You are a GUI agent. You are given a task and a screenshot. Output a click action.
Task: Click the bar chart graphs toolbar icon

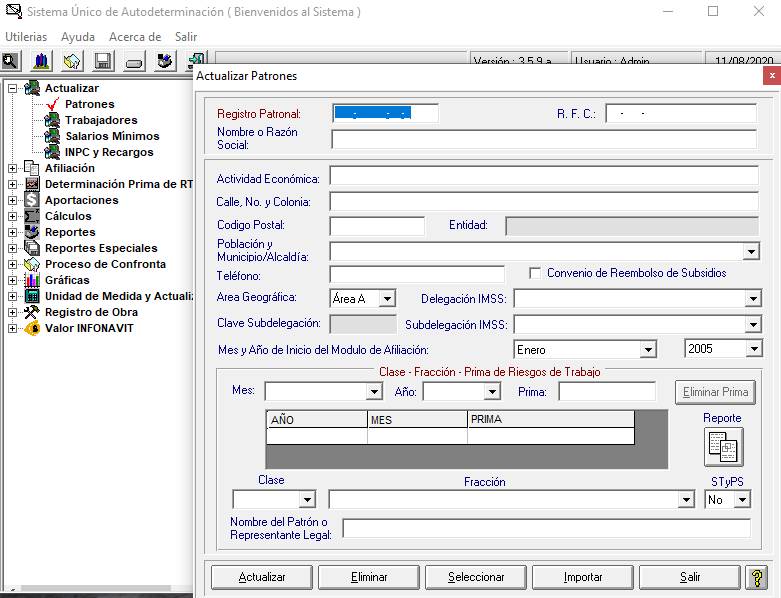point(41,61)
